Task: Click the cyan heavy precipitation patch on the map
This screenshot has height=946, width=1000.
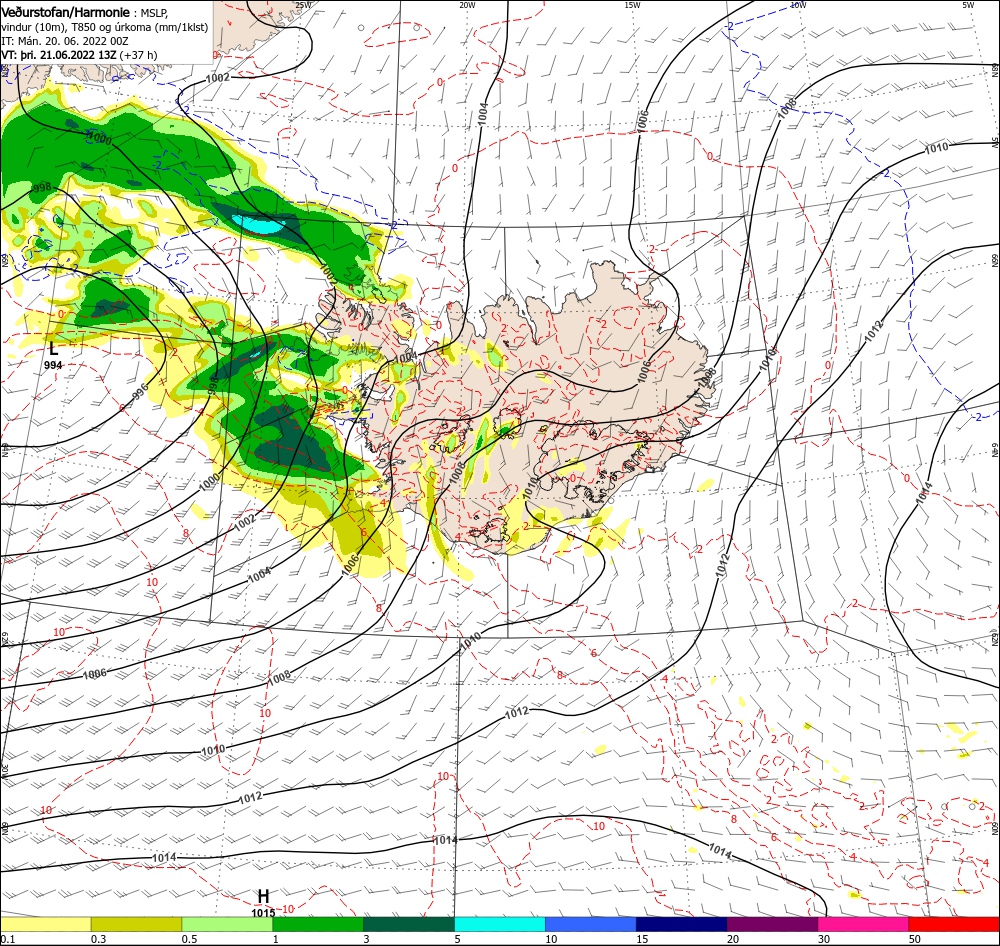Action: pos(257,223)
